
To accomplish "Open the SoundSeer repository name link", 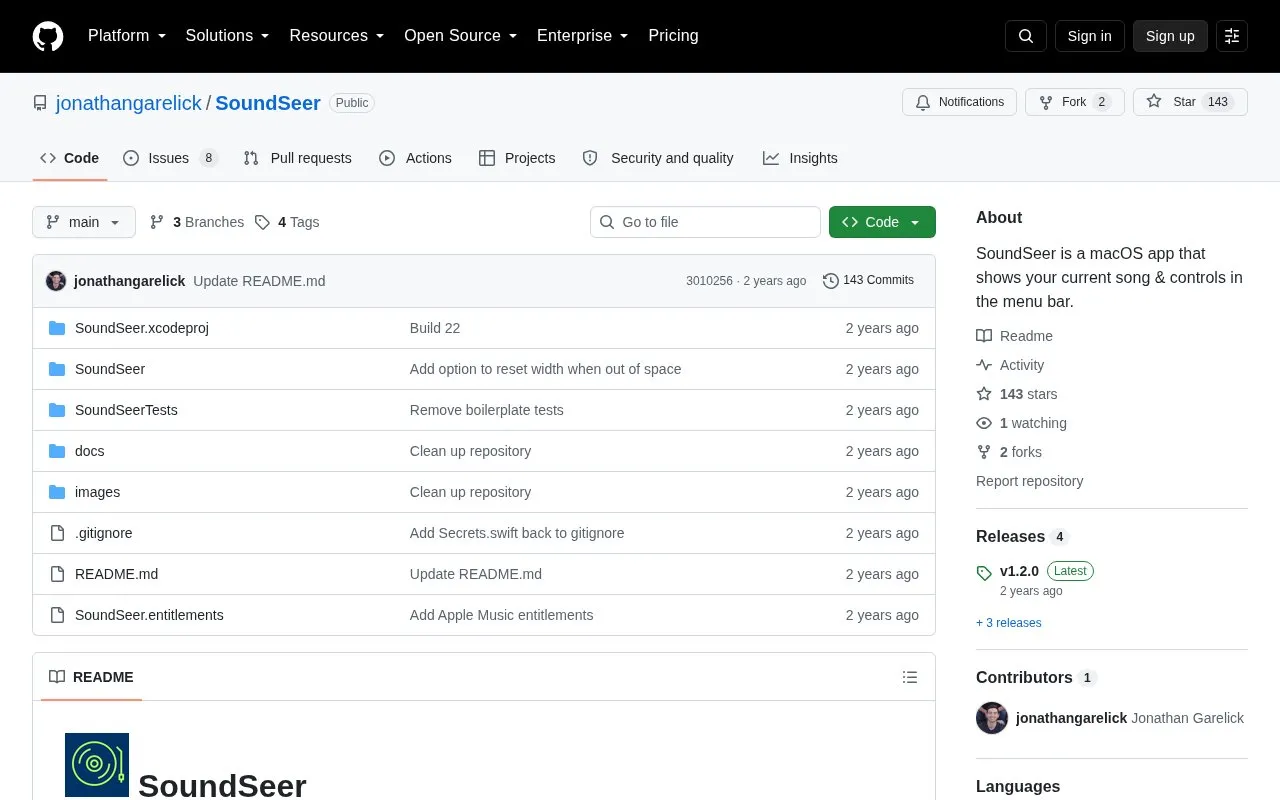I will pyautogui.click(x=268, y=103).
